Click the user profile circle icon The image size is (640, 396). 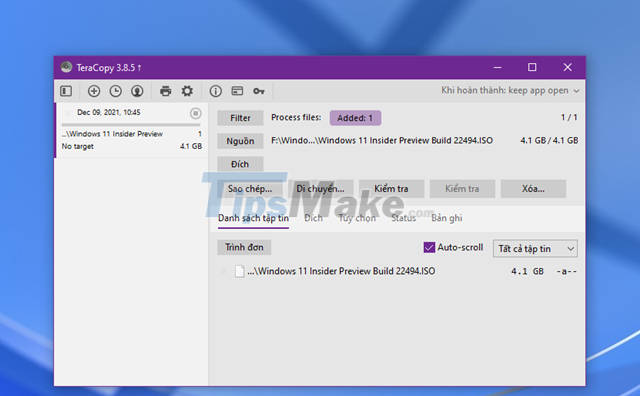pyautogui.click(x=137, y=91)
